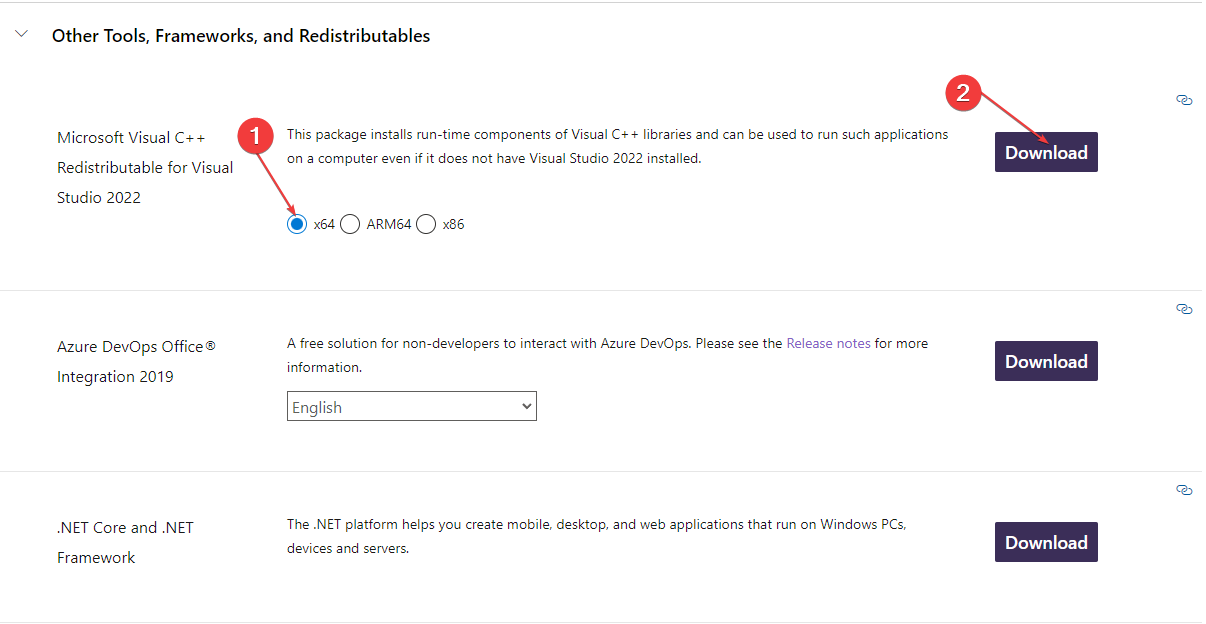Image resolution: width=1206 pixels, height=624 pixels.
Task: Choose the ARM64 radio option
Action: [350, 224]
